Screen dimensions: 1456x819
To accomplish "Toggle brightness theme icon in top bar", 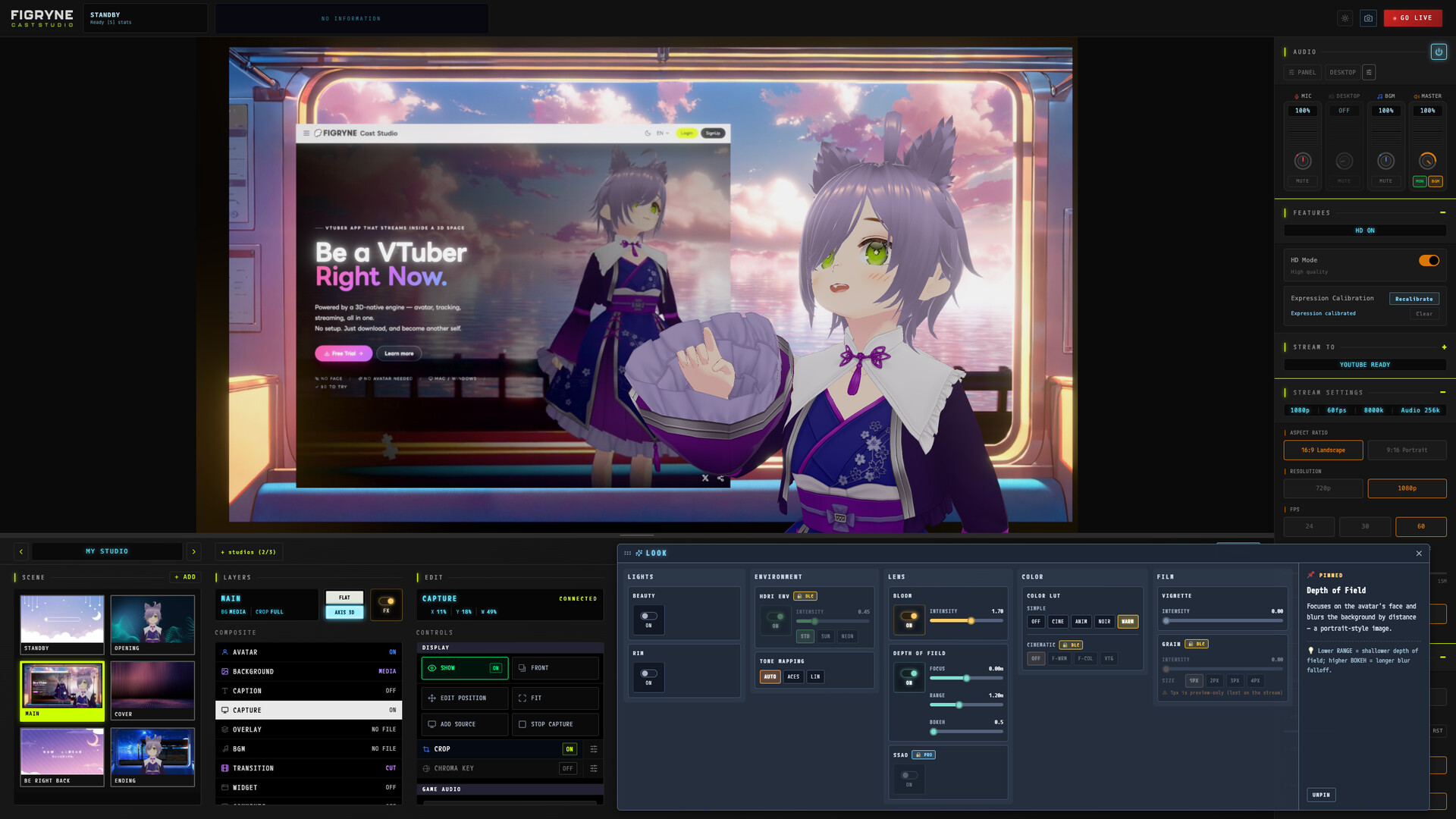I will 1345,18.
